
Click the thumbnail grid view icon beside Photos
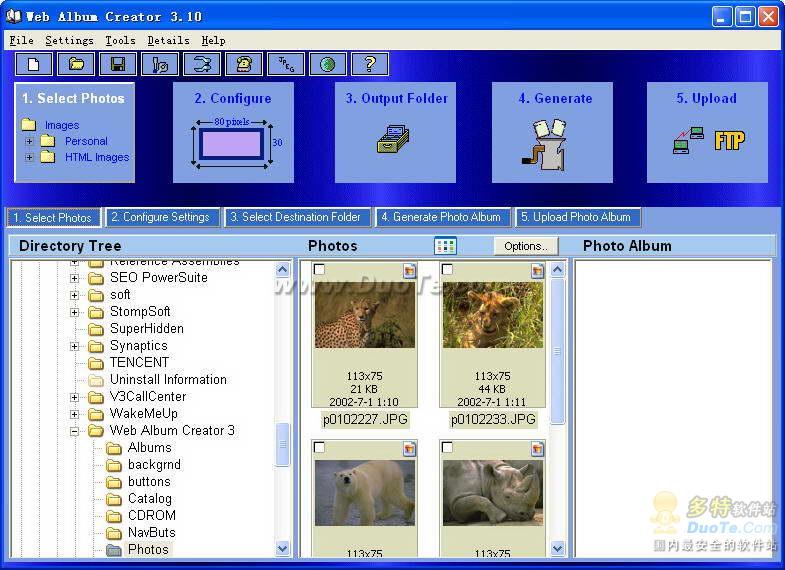pyautogui.click(x=445, y=246)
